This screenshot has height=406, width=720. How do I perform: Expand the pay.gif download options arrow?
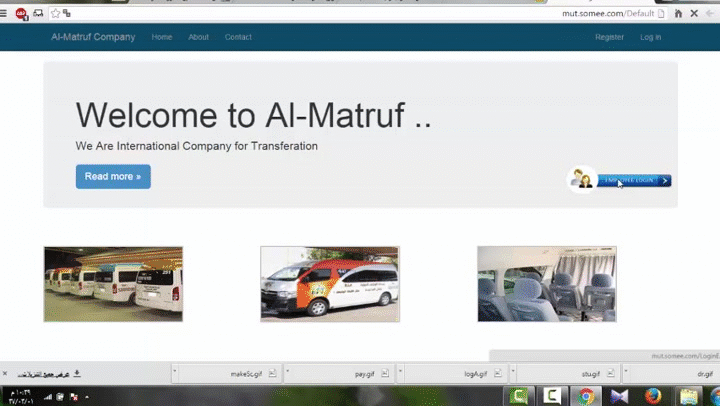(x=288, y=373)
